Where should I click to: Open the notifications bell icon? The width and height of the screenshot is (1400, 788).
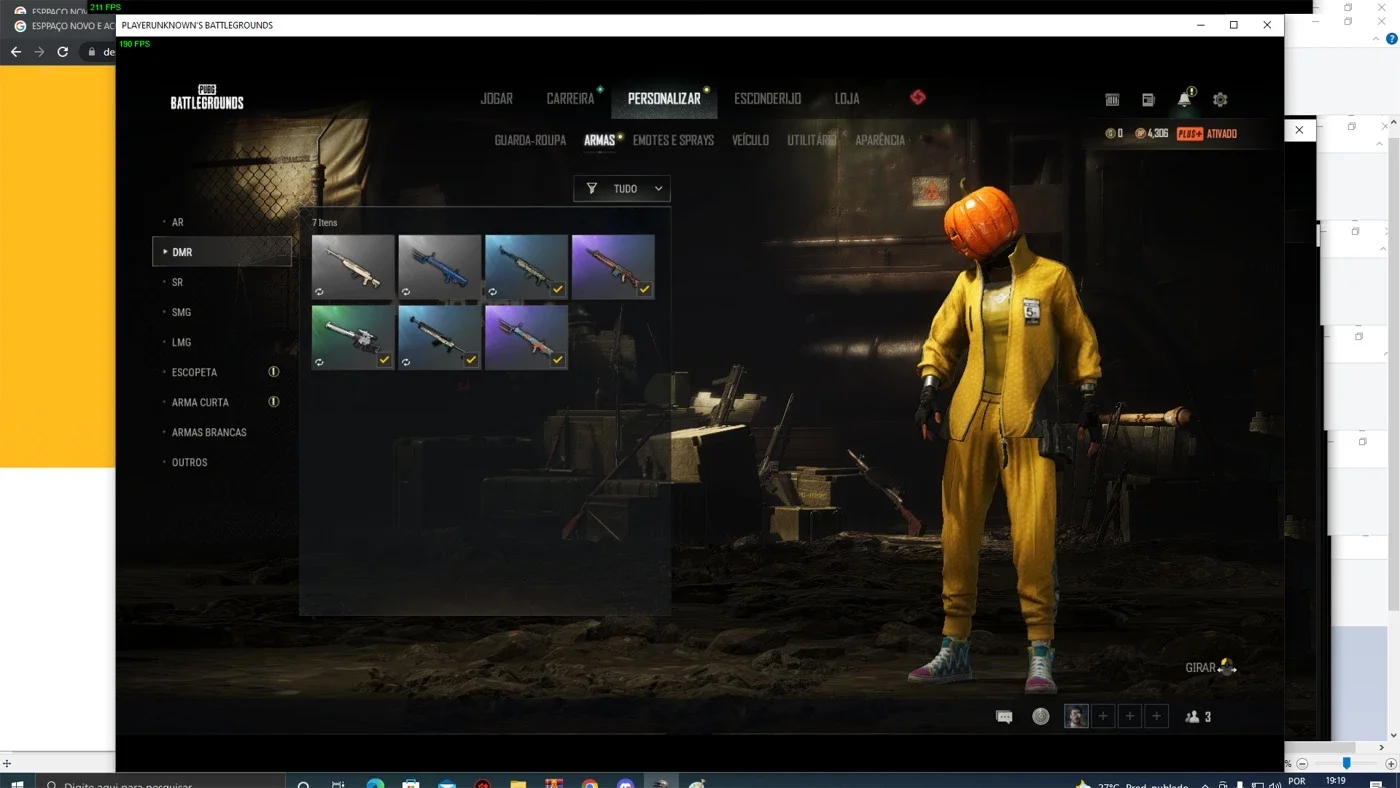[x=1185, y=98]
